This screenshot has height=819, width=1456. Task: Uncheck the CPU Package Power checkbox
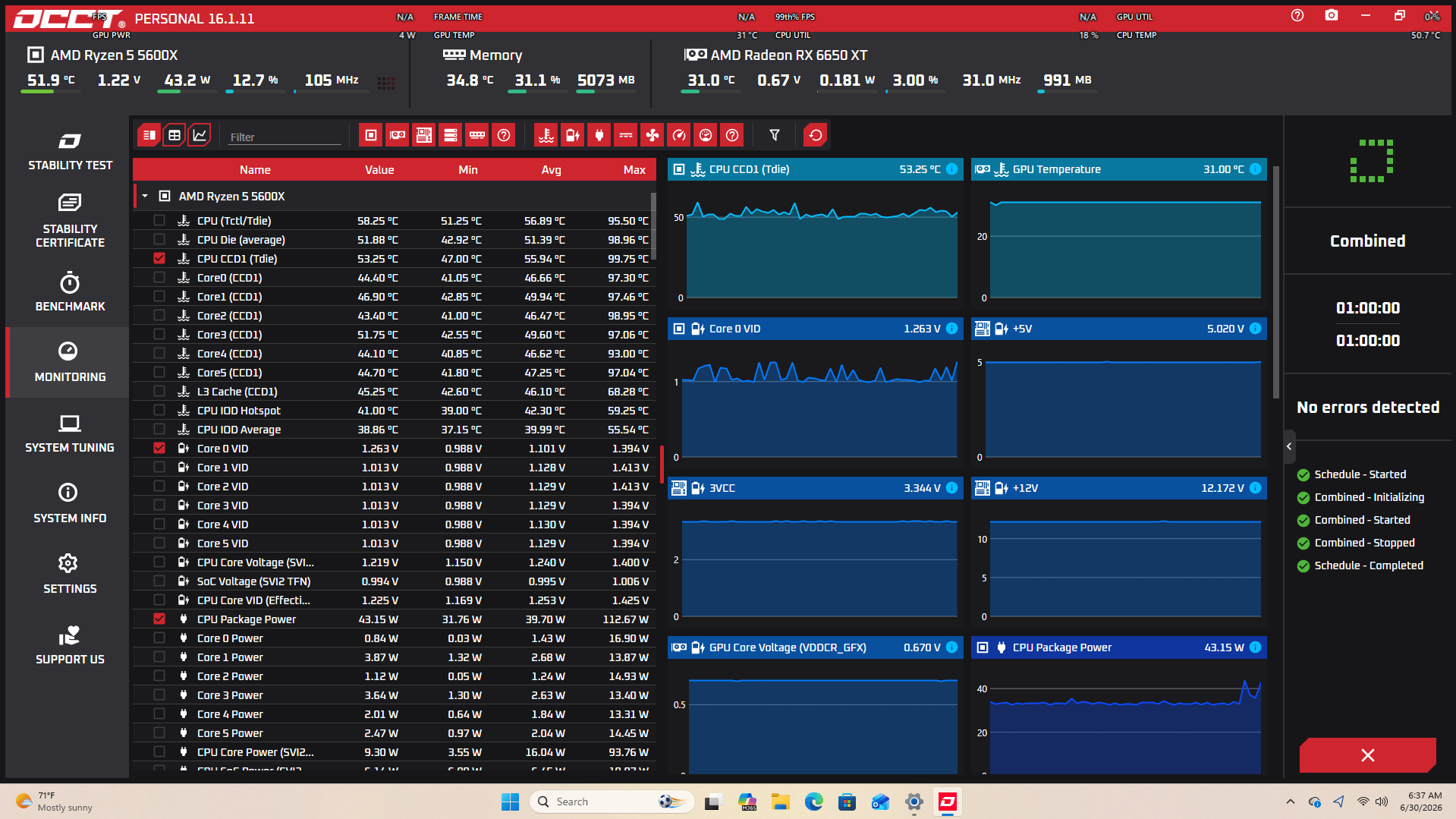point(159,619)
